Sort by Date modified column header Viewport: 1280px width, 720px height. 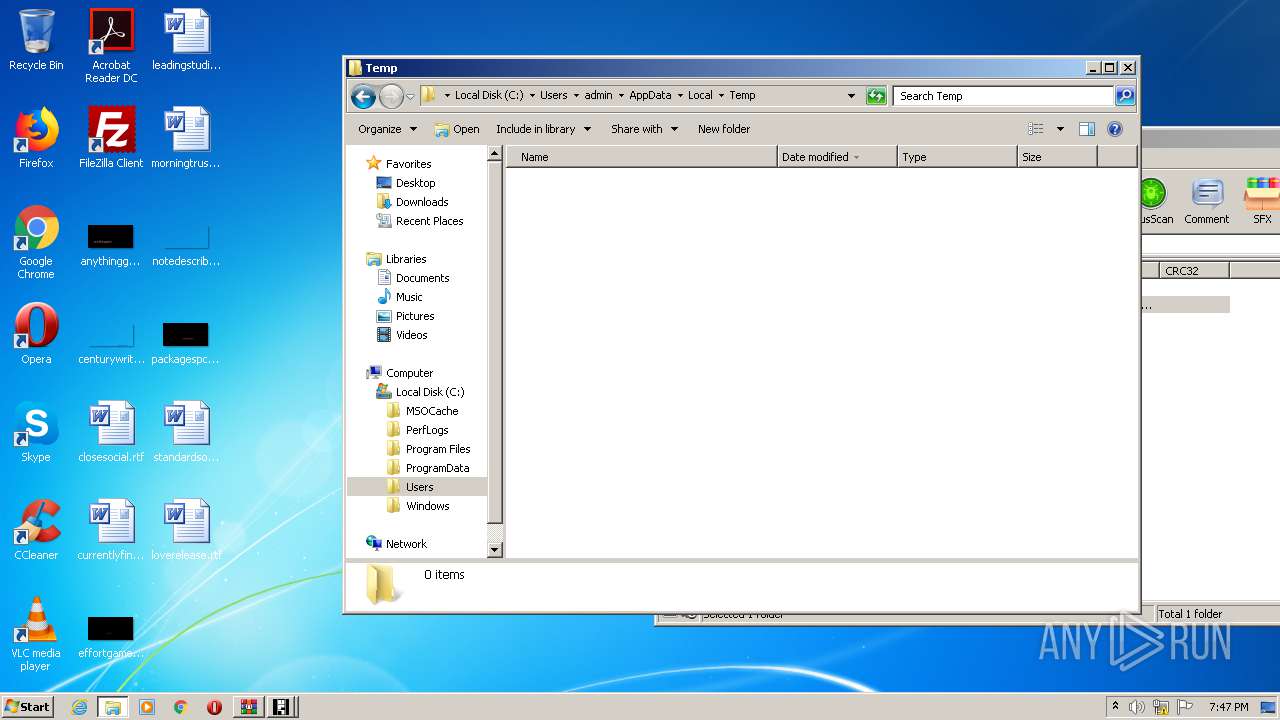pos(837,157)
